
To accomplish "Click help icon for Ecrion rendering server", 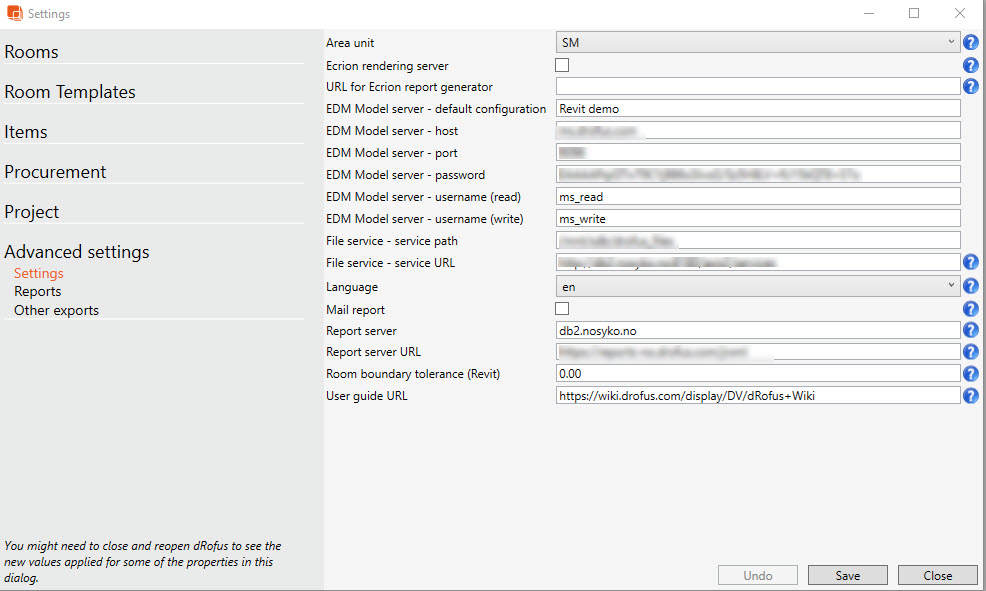I will (970, 65).
